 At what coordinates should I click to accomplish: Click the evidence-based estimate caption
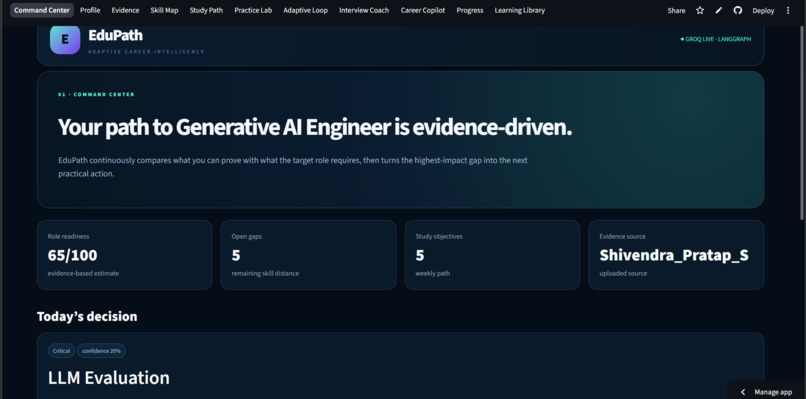pos(83,274)
